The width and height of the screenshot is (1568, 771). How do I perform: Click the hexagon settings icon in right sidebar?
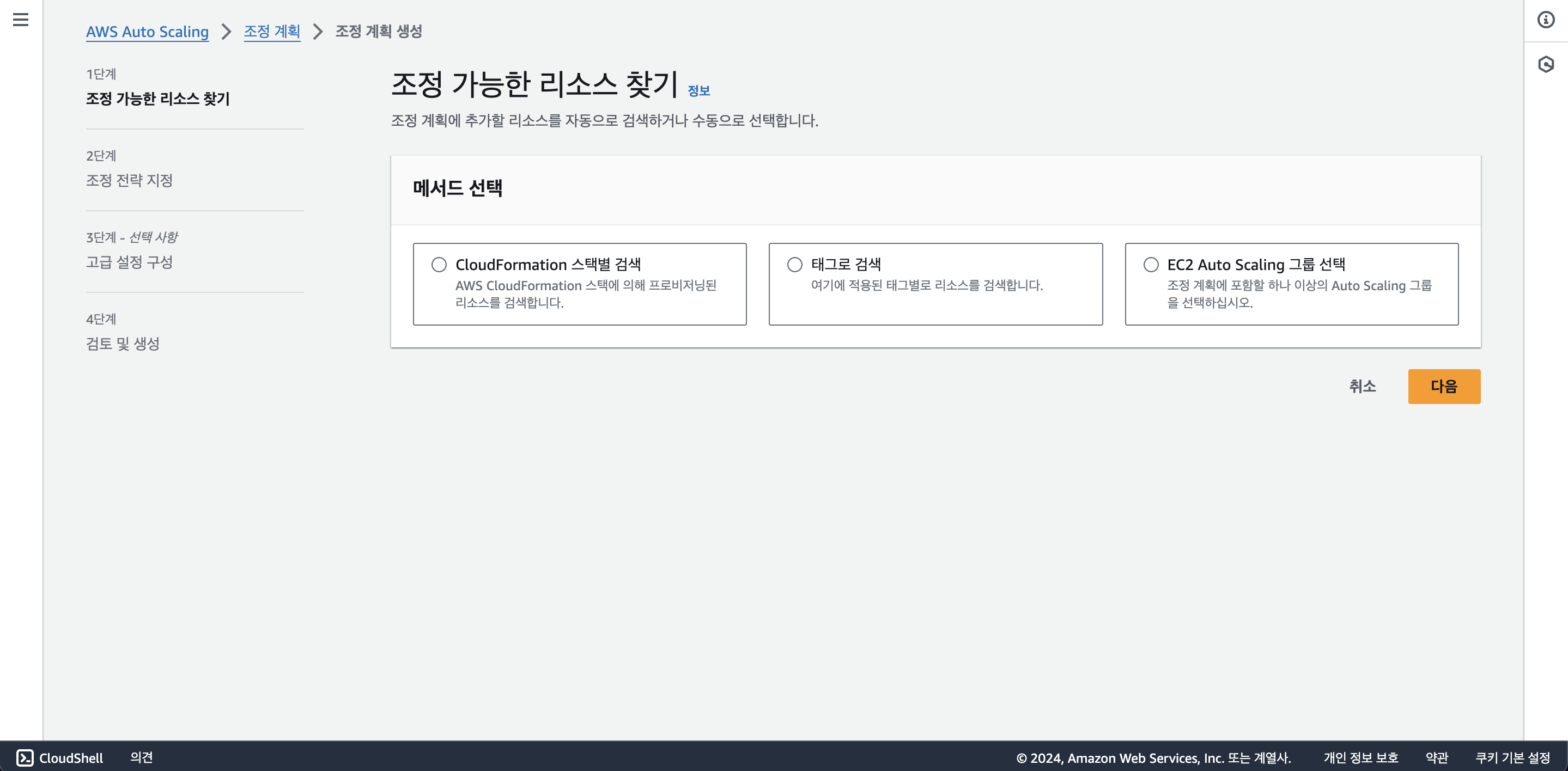1546,64
